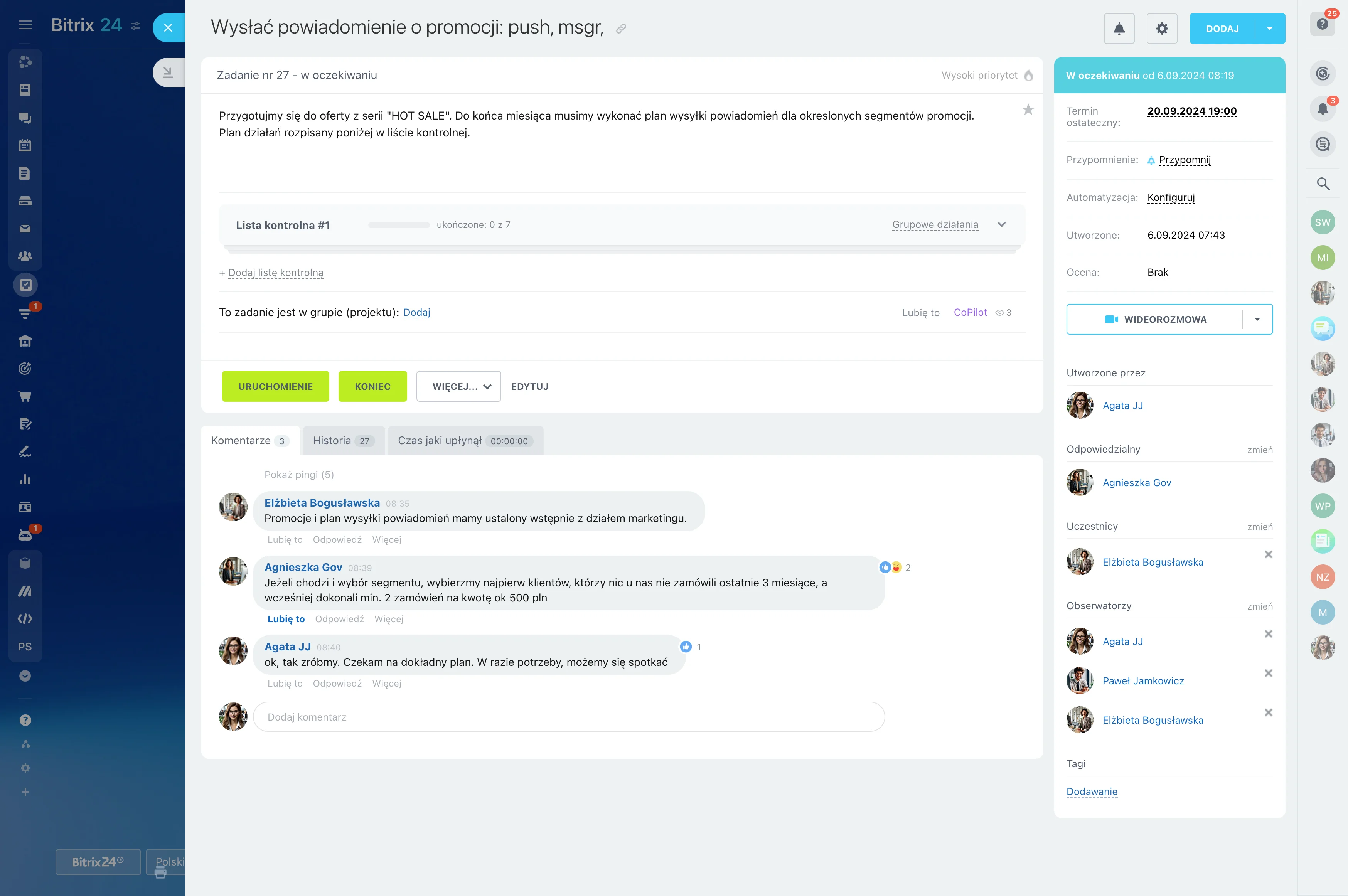Toggle Lubię to on Agnieszka Gov's comment
Screen dimensions: 1348x896
pyautogui.click(x=286, y=619)
